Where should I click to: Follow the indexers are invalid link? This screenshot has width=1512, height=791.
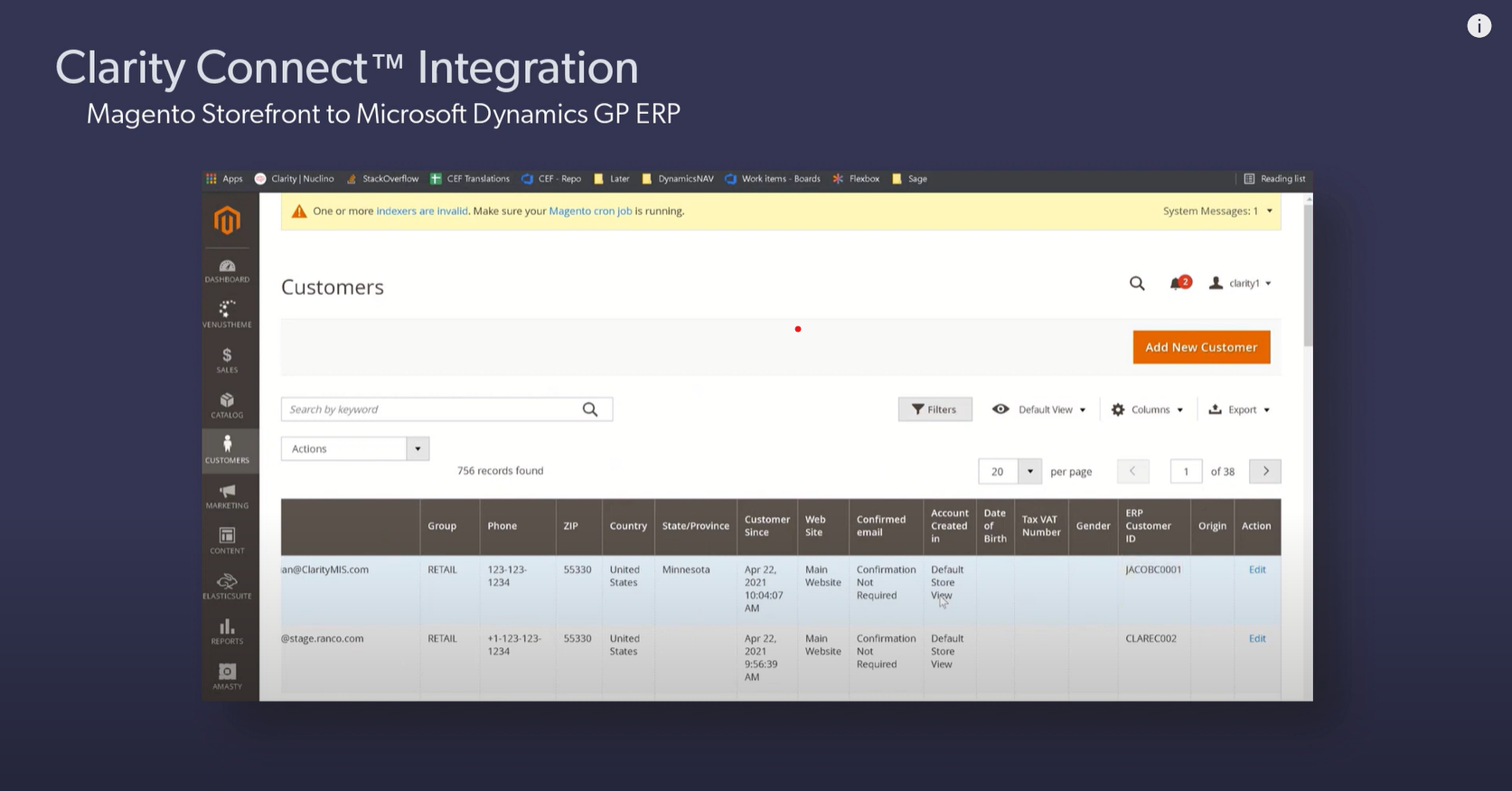[x=422, y=212]
